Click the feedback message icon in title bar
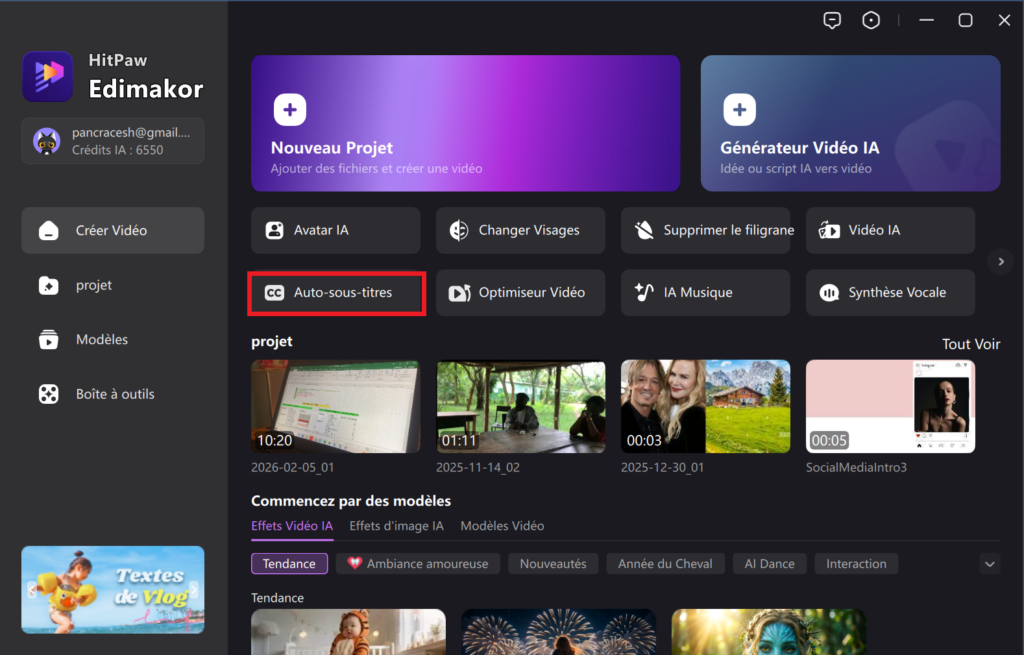The height and width of the screenshot is (655, 1024). pos(832,20)
